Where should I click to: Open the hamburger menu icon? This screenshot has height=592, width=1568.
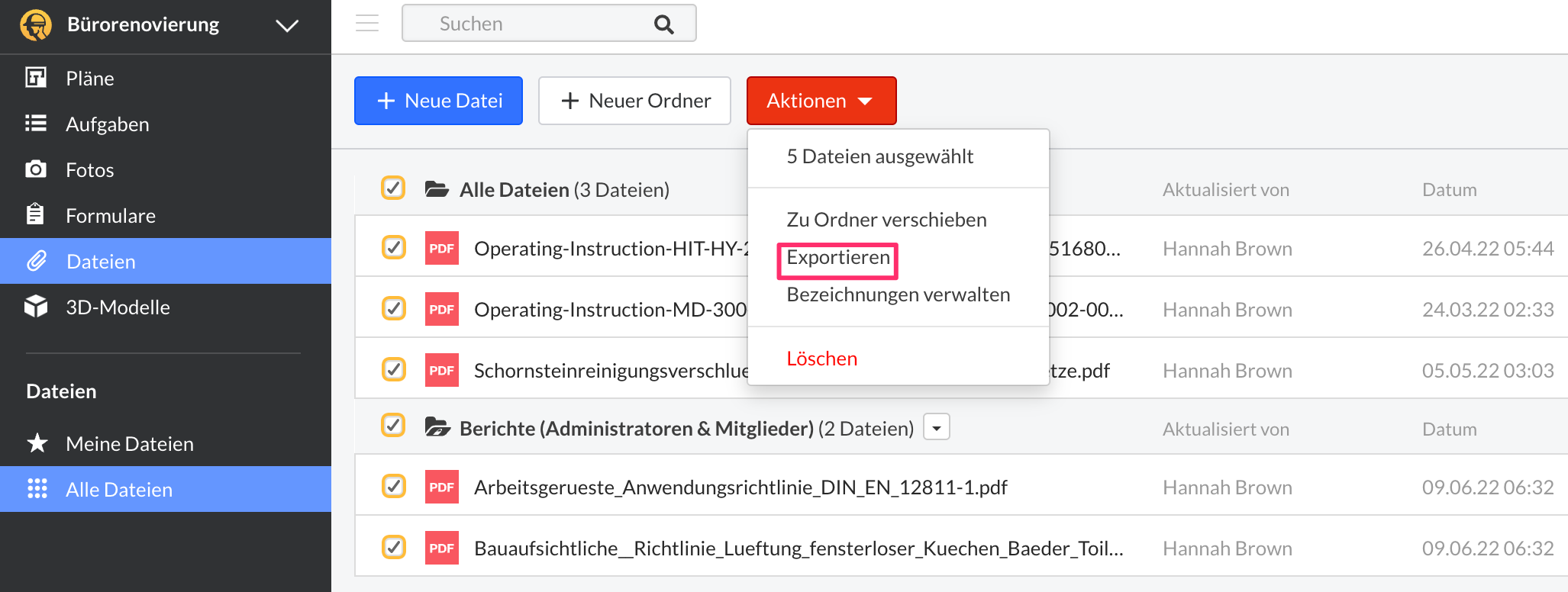click(367, 23)
